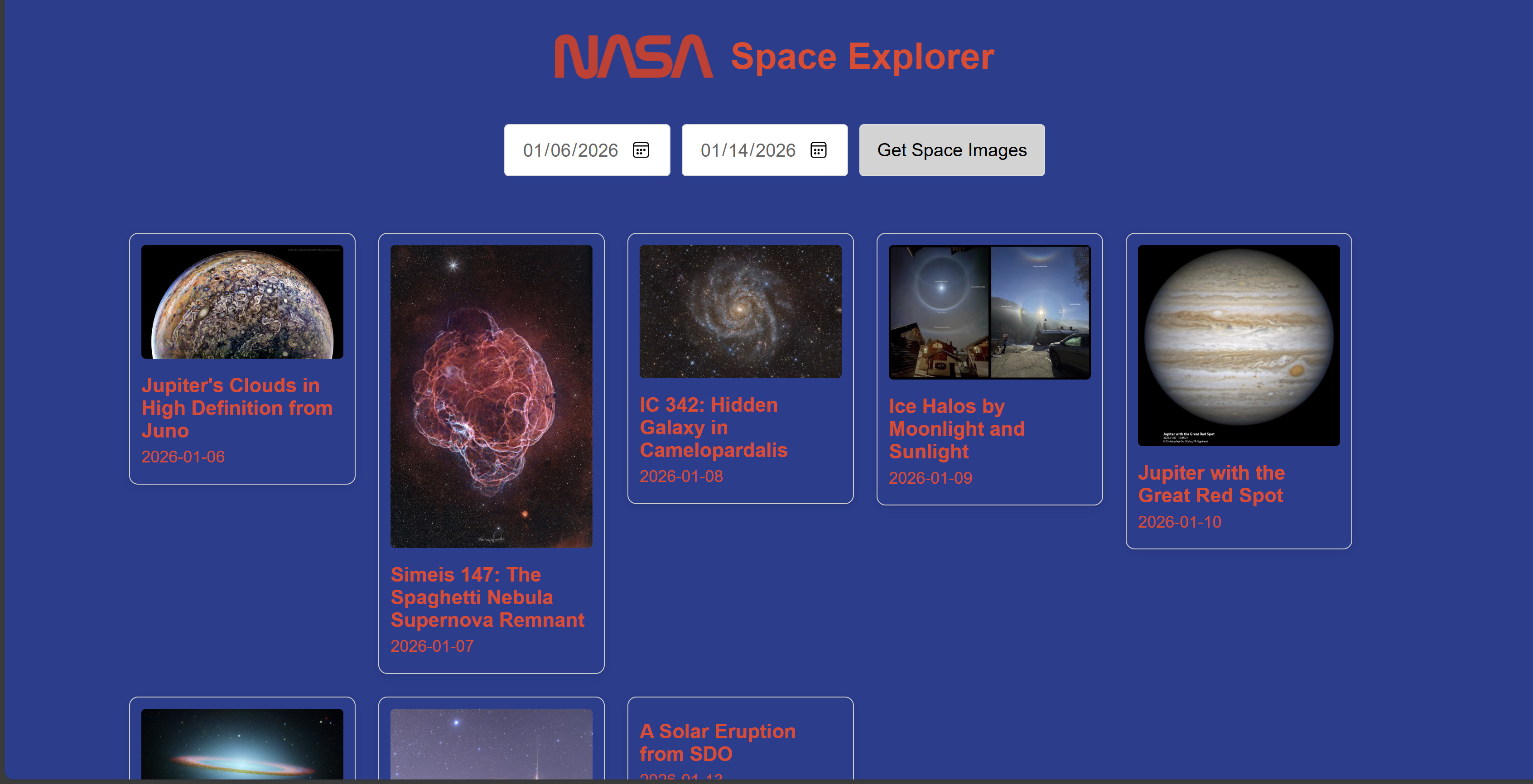Click the date 2026-01-08
Viewport: 1533px width, 784px height.
click(681, 476)
